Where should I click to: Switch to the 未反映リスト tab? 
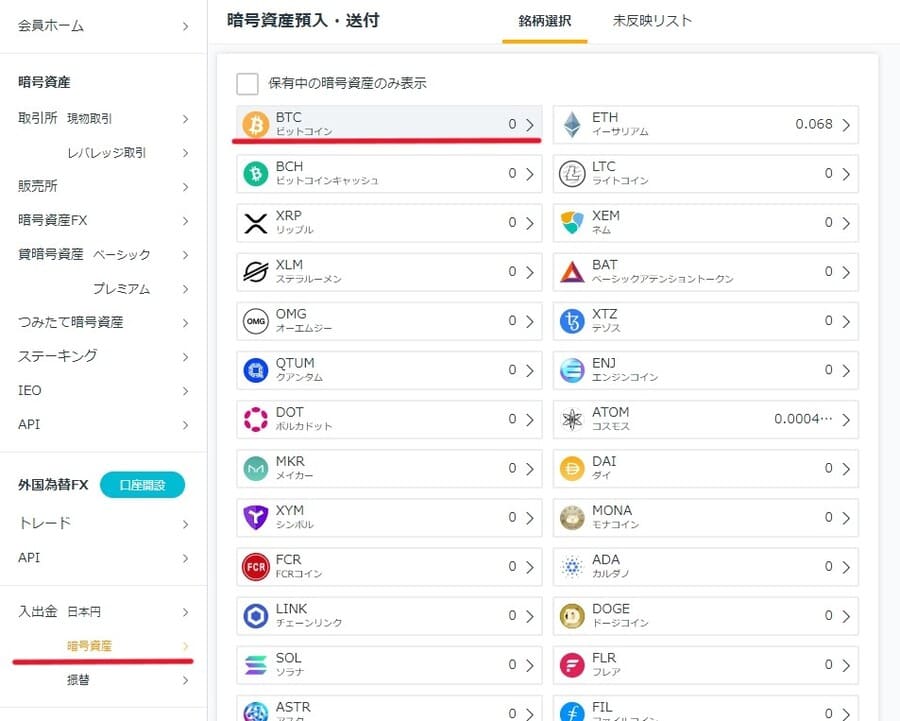(652, 19)
